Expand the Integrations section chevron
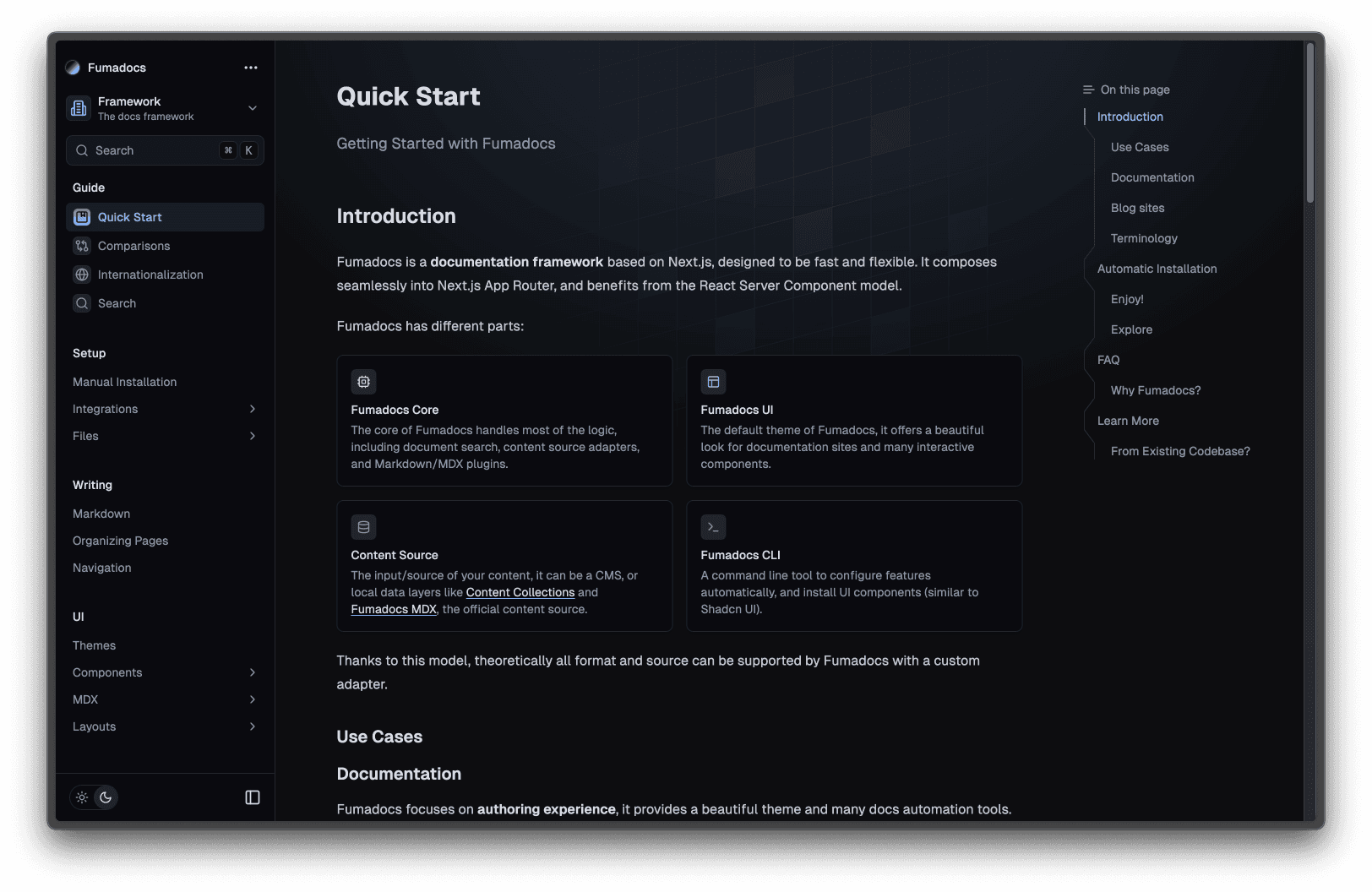Image resolution: width=1372 pixels, height=892 pixels. (253, 409)
